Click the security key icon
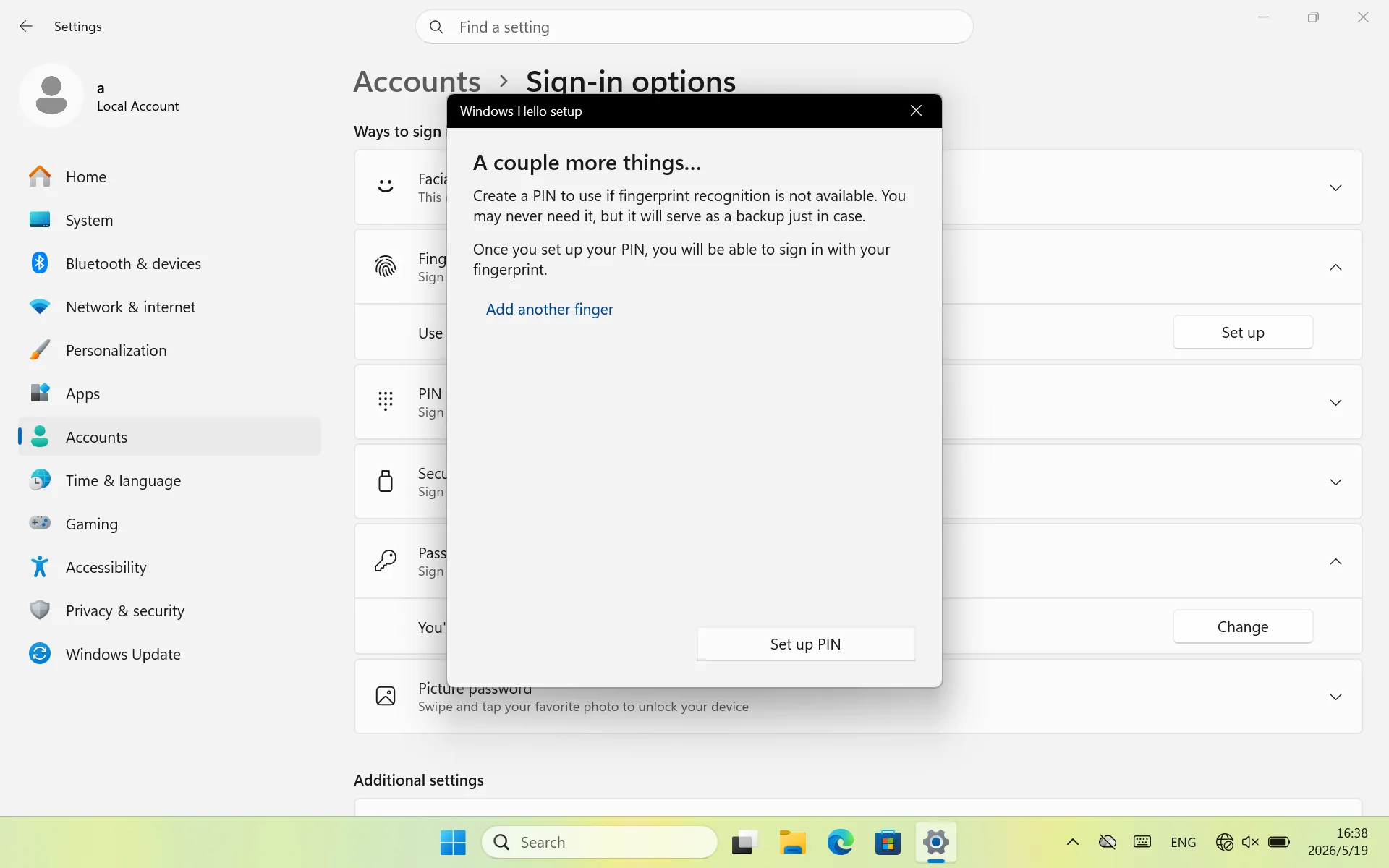The image size is (1389, 868). coord(386,481)
